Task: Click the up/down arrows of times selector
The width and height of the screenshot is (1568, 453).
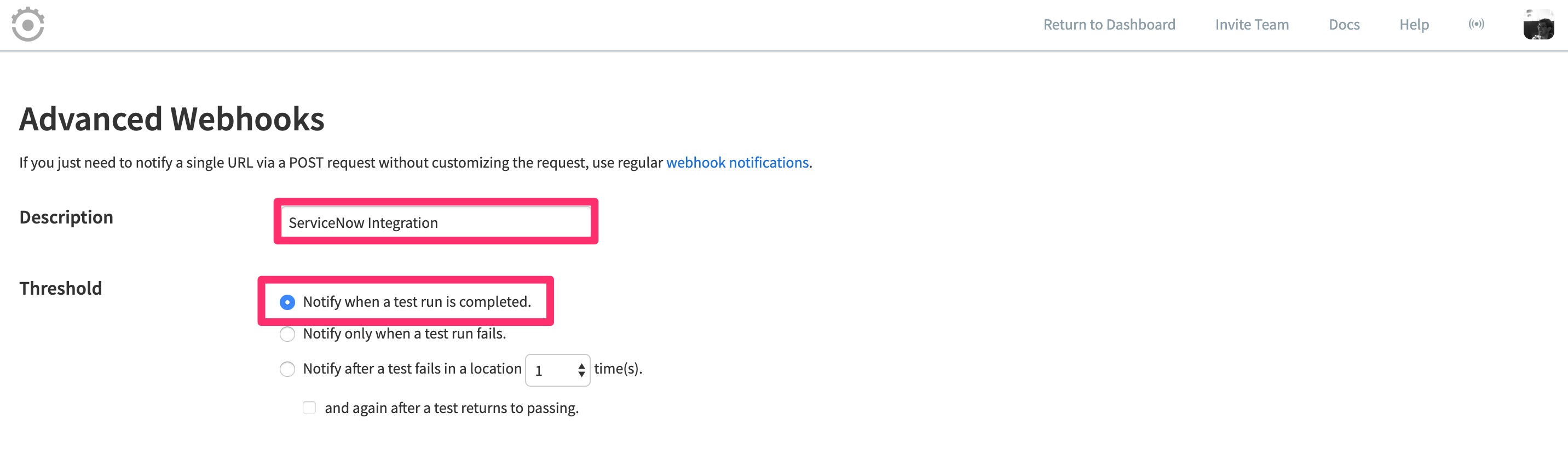Action: coord(581,370)
